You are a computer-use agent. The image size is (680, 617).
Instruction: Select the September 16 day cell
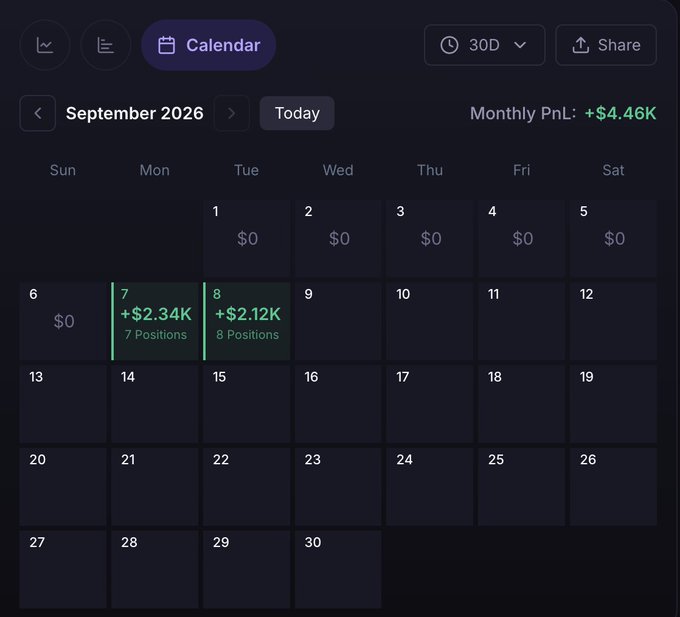click(338, 404)
